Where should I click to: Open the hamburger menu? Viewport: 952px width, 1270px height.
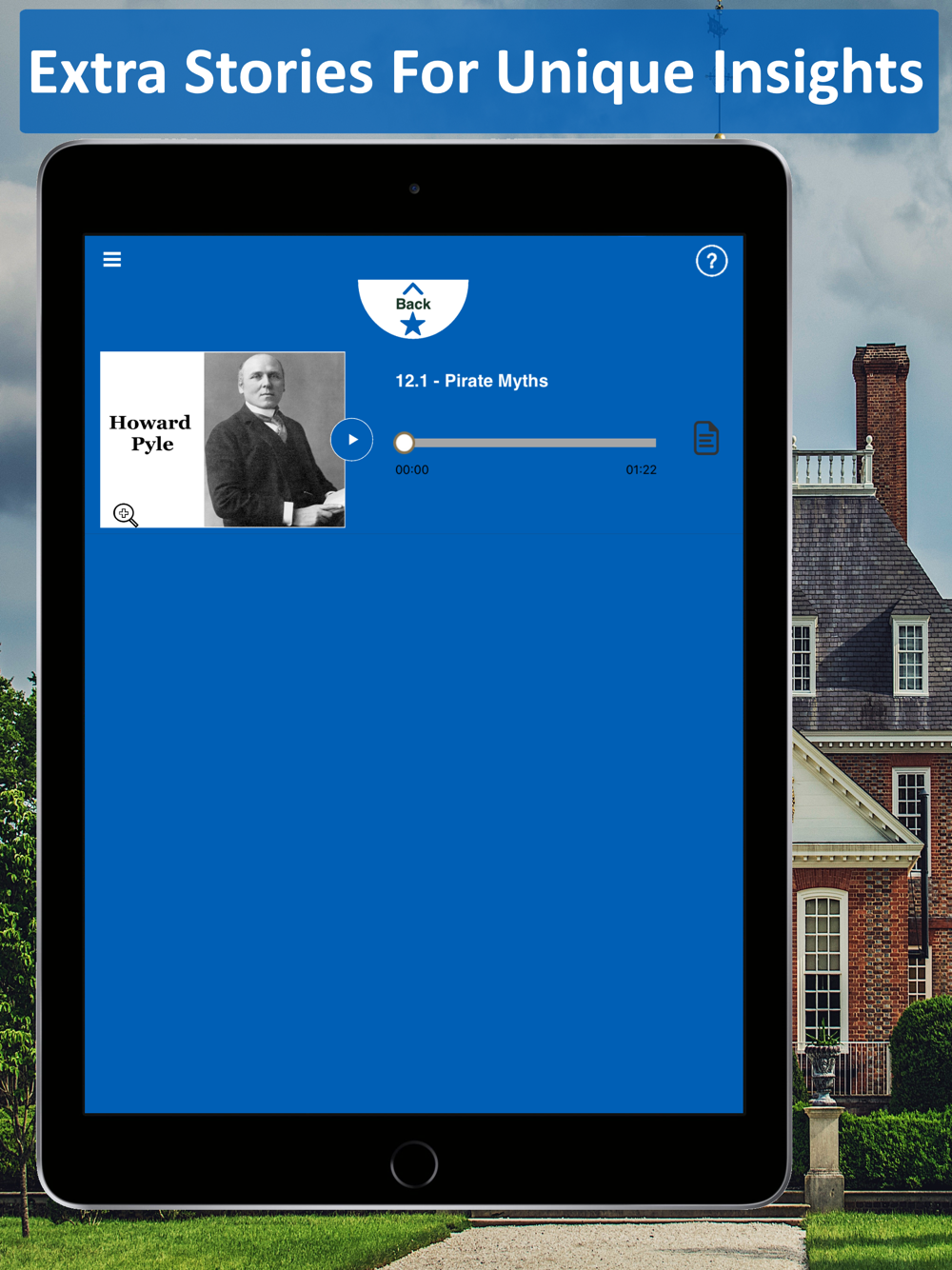[112, 259]
